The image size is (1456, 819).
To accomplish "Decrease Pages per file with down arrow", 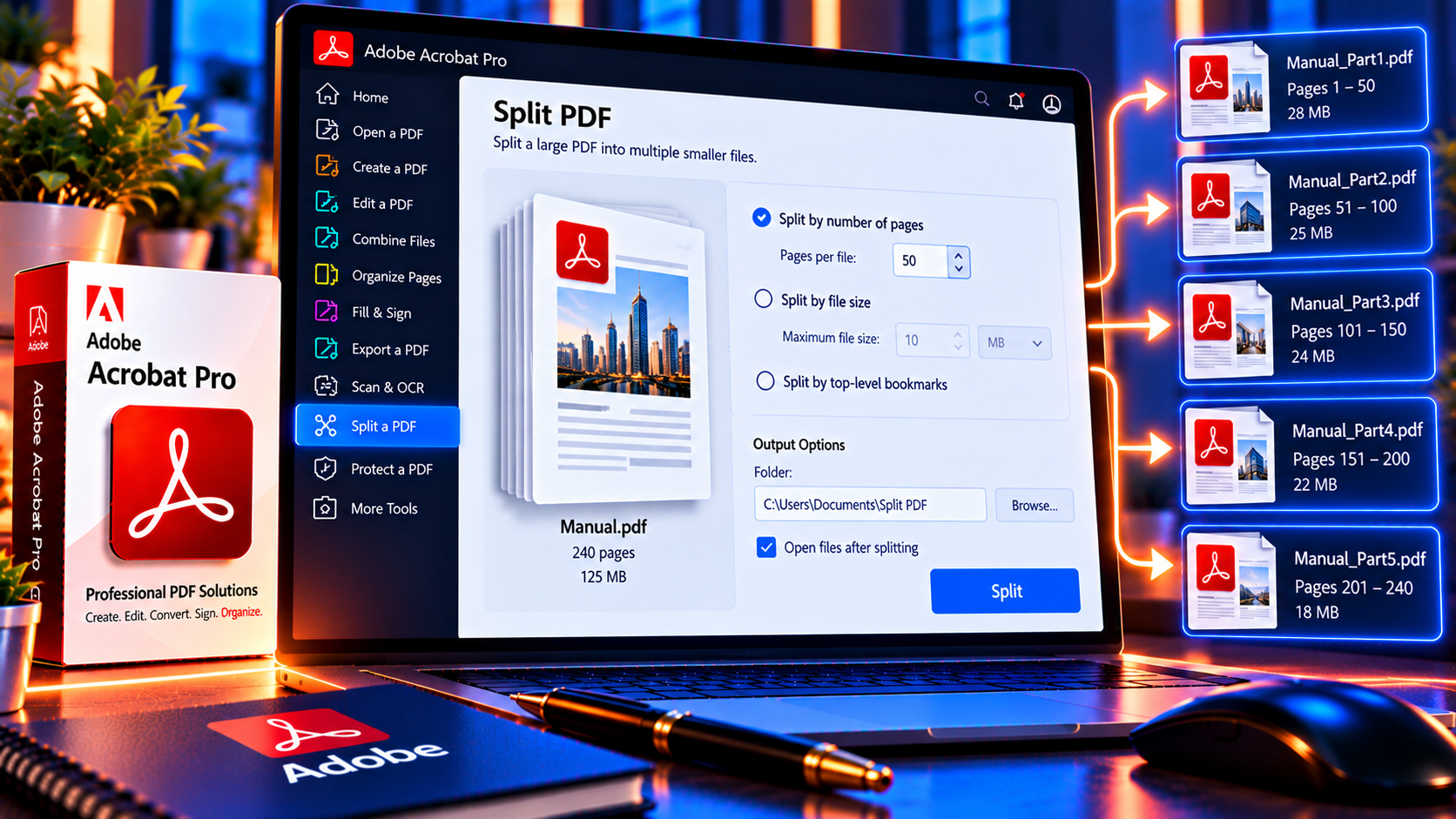I will [959, 269].
